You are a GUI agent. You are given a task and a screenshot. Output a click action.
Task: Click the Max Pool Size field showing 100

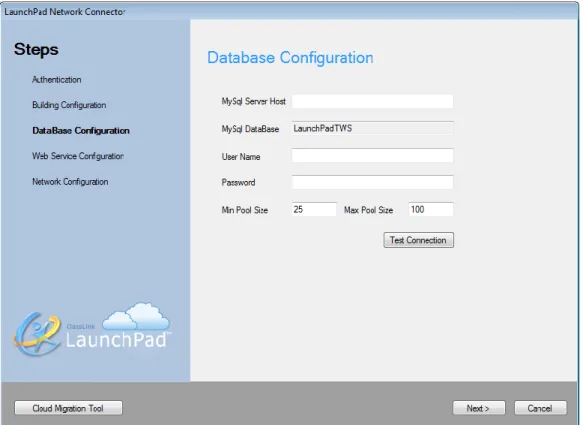pos(431,209)
